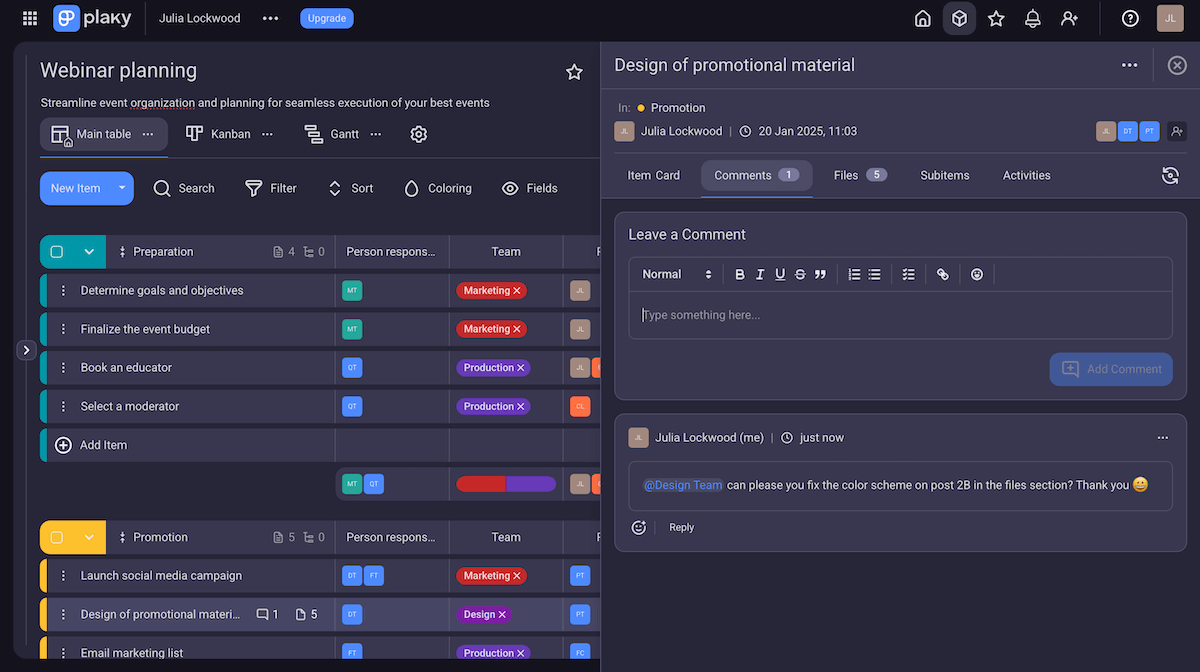Click the notifications bell icon

(x=1033, y=18)
